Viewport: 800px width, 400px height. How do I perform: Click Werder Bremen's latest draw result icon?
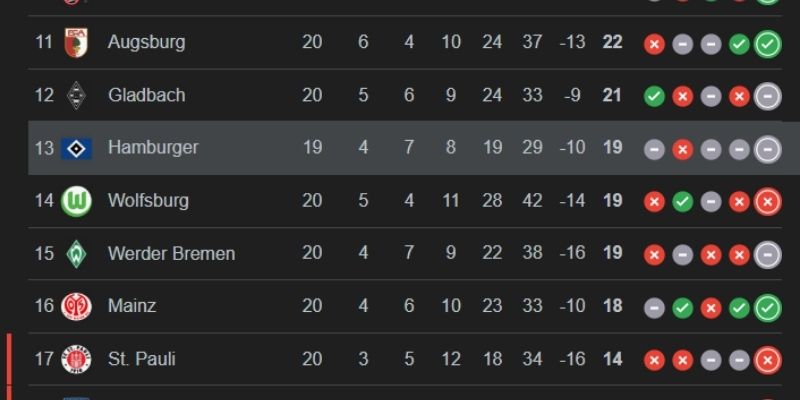pyautogui.click(x=768, y=255)
